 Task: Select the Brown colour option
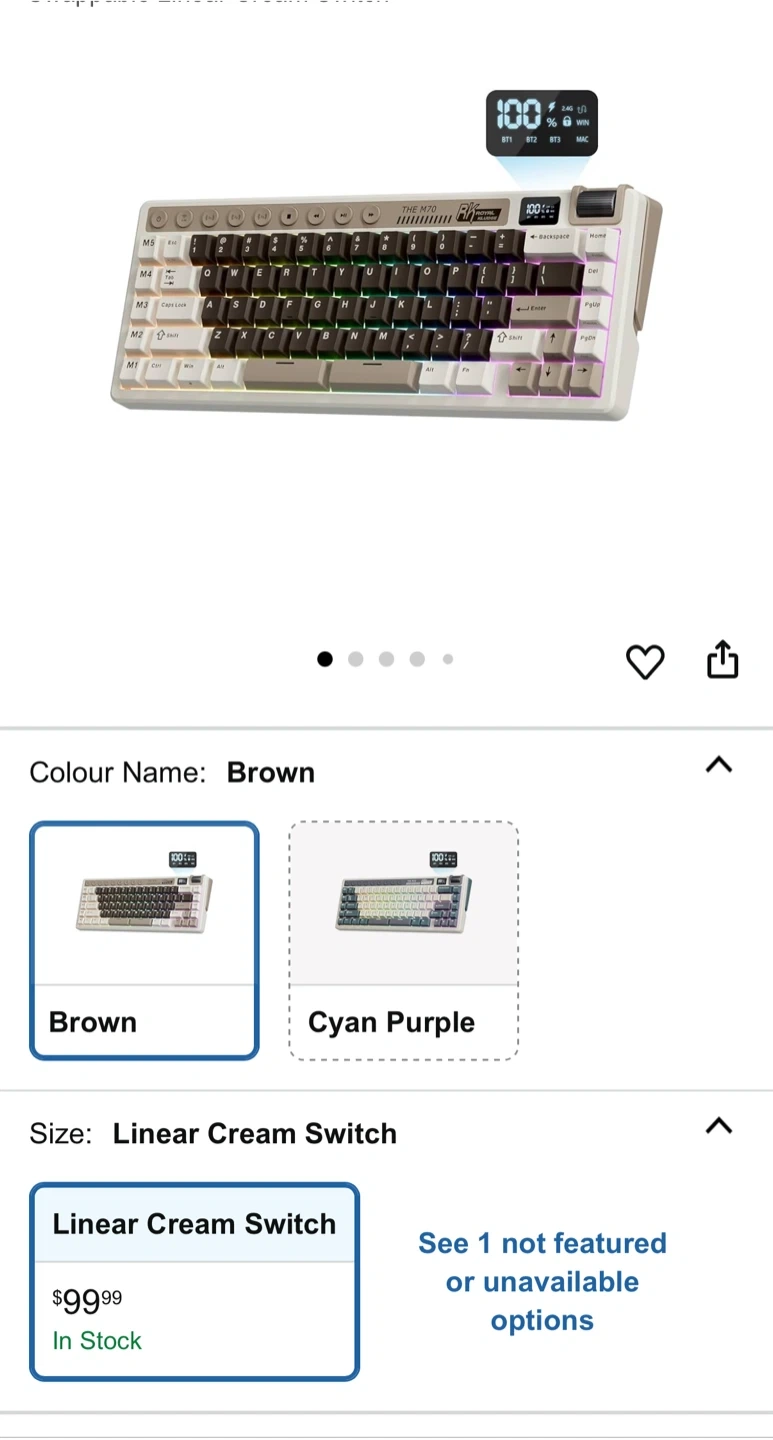click(144, 940)
